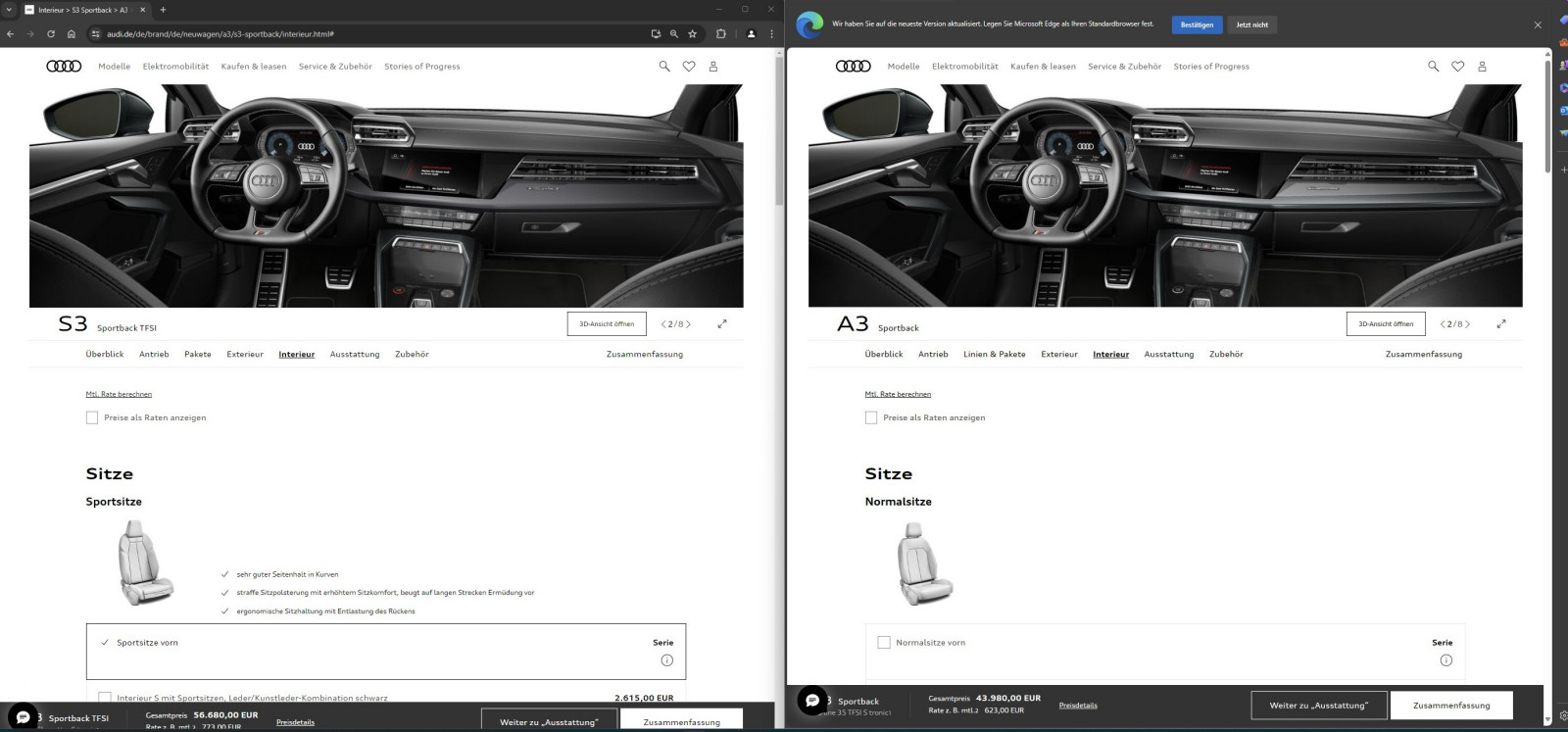Open the chat bubble on the A3 page
Image resolution: width=1568 pixels, height=732 pixels.
coord(812,700)
